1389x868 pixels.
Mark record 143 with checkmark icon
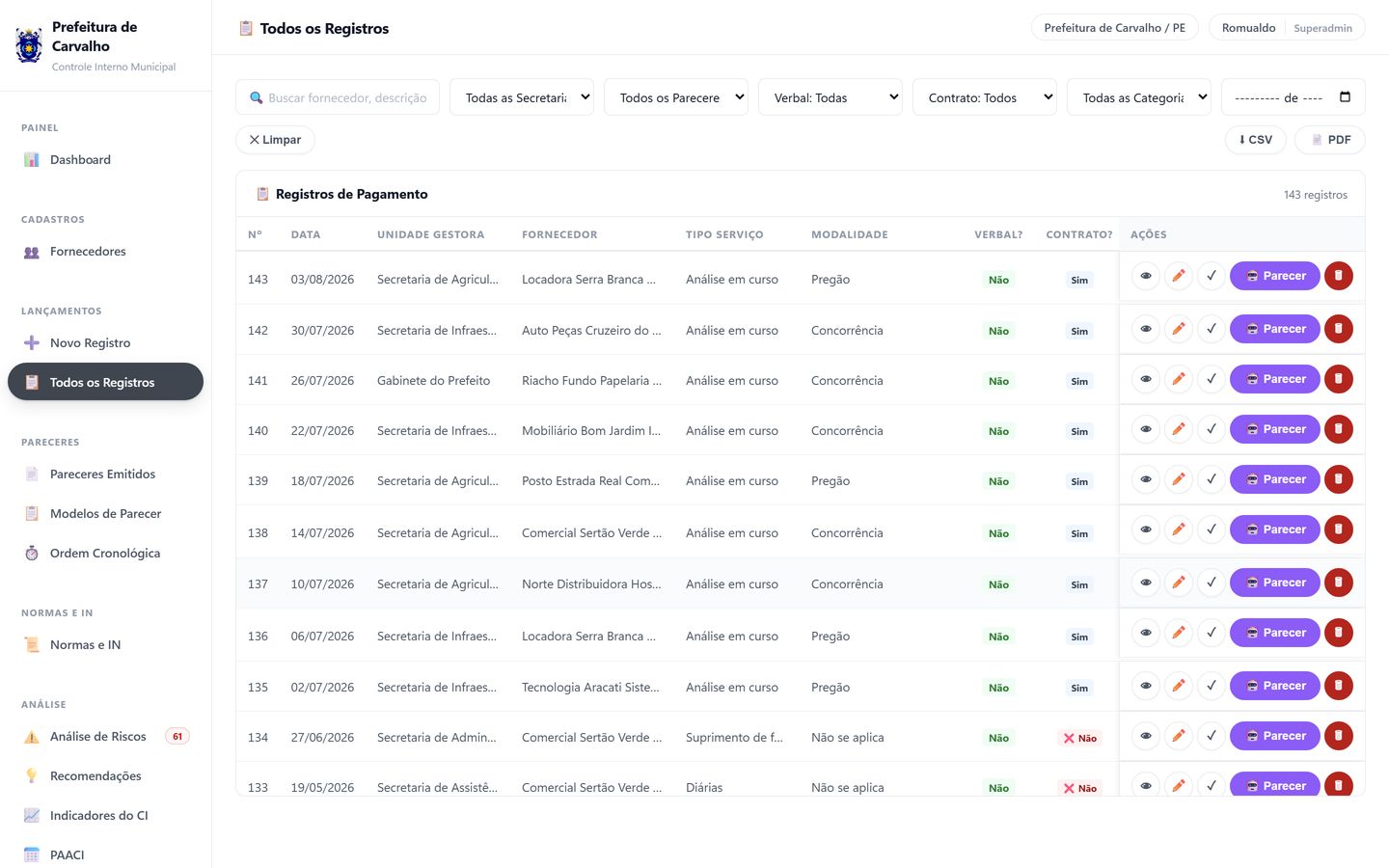pyautogui.click(x=1212, y=276)
